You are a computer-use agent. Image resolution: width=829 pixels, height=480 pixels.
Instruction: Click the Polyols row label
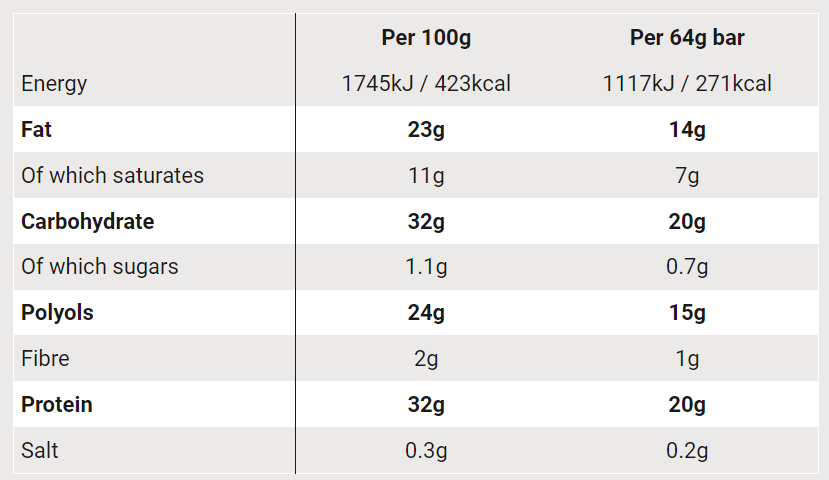point(57,313)
